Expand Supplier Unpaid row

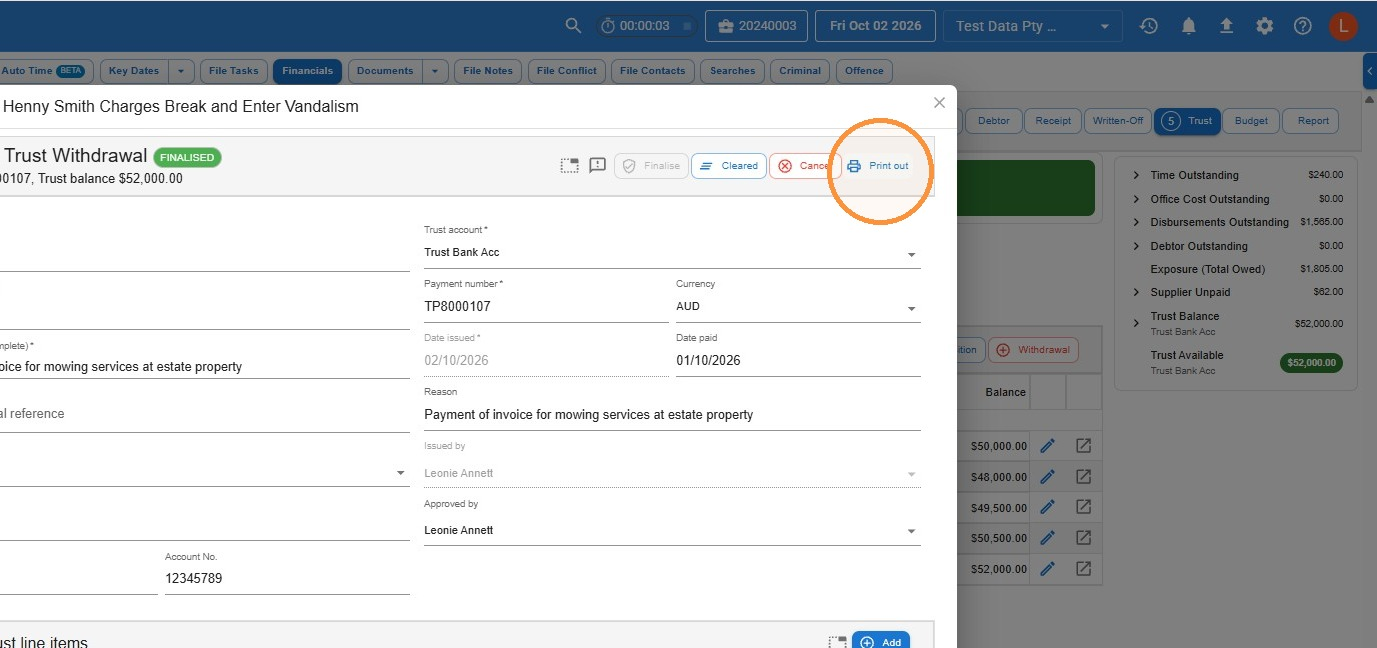(1136, 292)
